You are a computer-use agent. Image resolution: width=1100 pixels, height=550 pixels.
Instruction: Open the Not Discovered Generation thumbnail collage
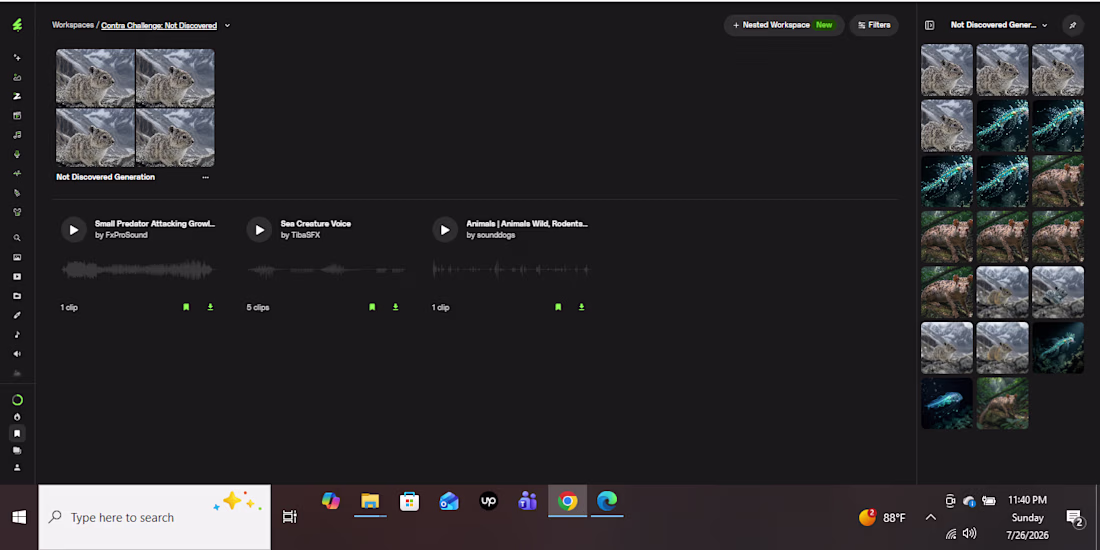point(135,108)
